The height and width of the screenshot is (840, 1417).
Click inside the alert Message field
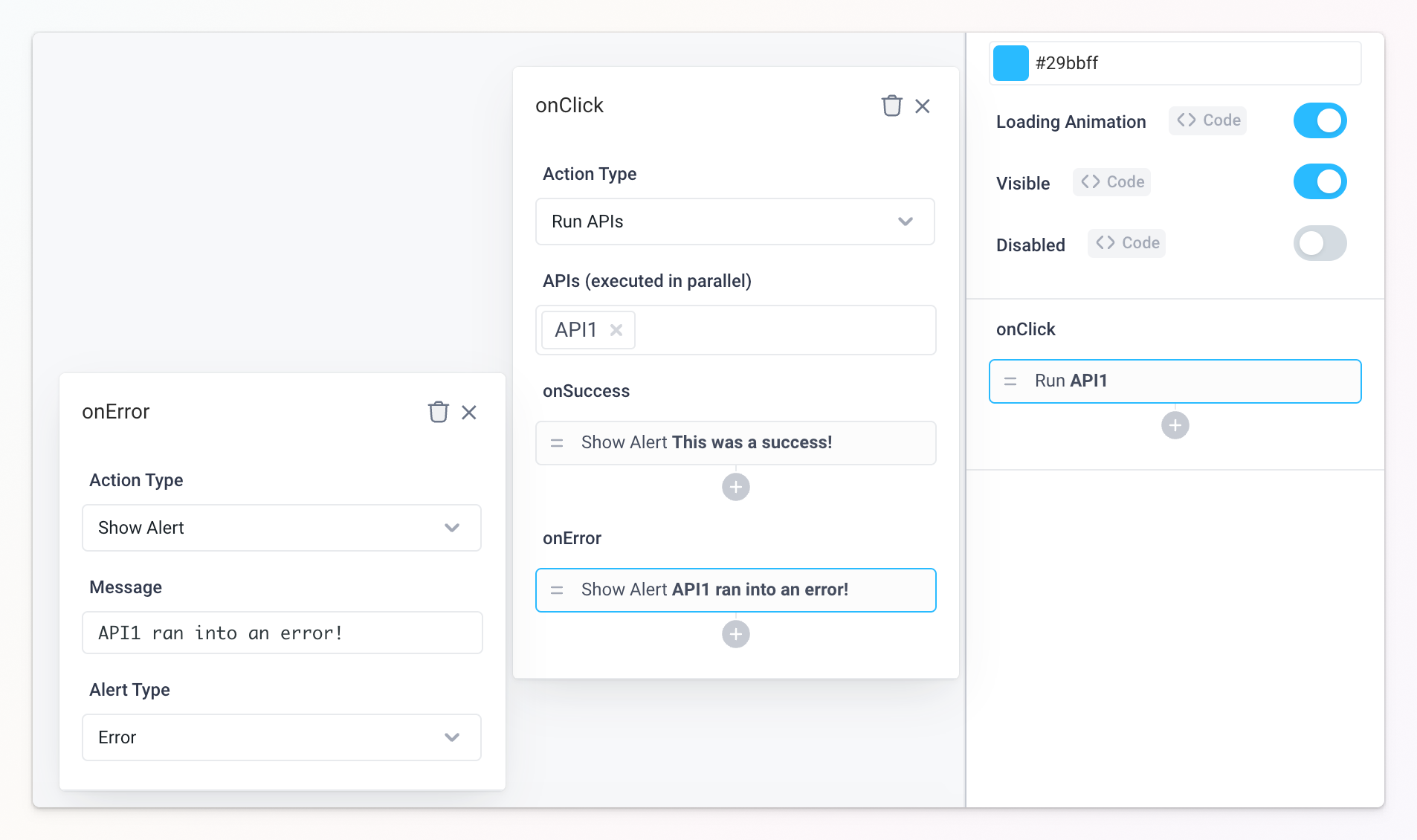point(281,633)
